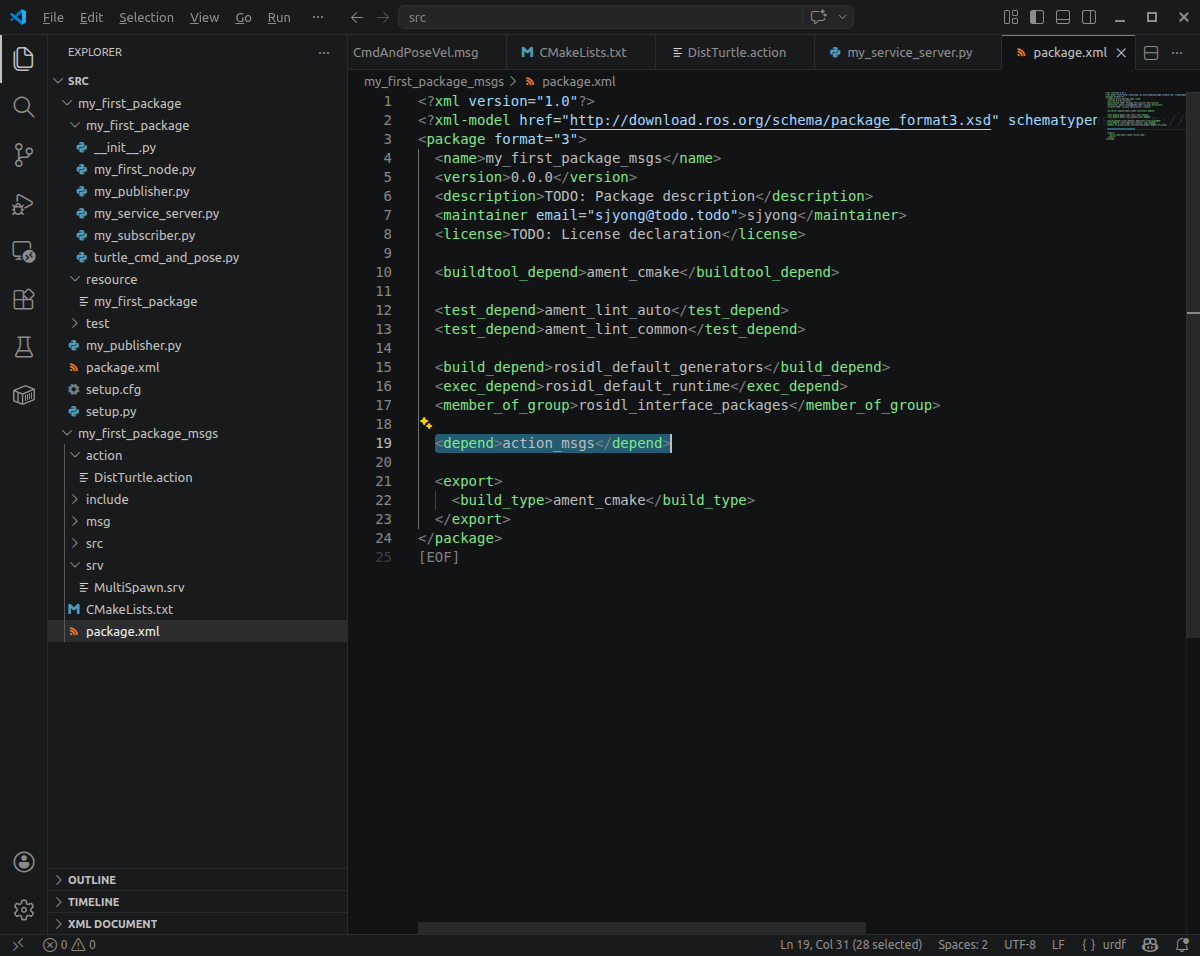This screenshot has width=1200, height=956.
Task: Click the my_first_package_msgs breadcrumb
Action: [x=434, y=82]
